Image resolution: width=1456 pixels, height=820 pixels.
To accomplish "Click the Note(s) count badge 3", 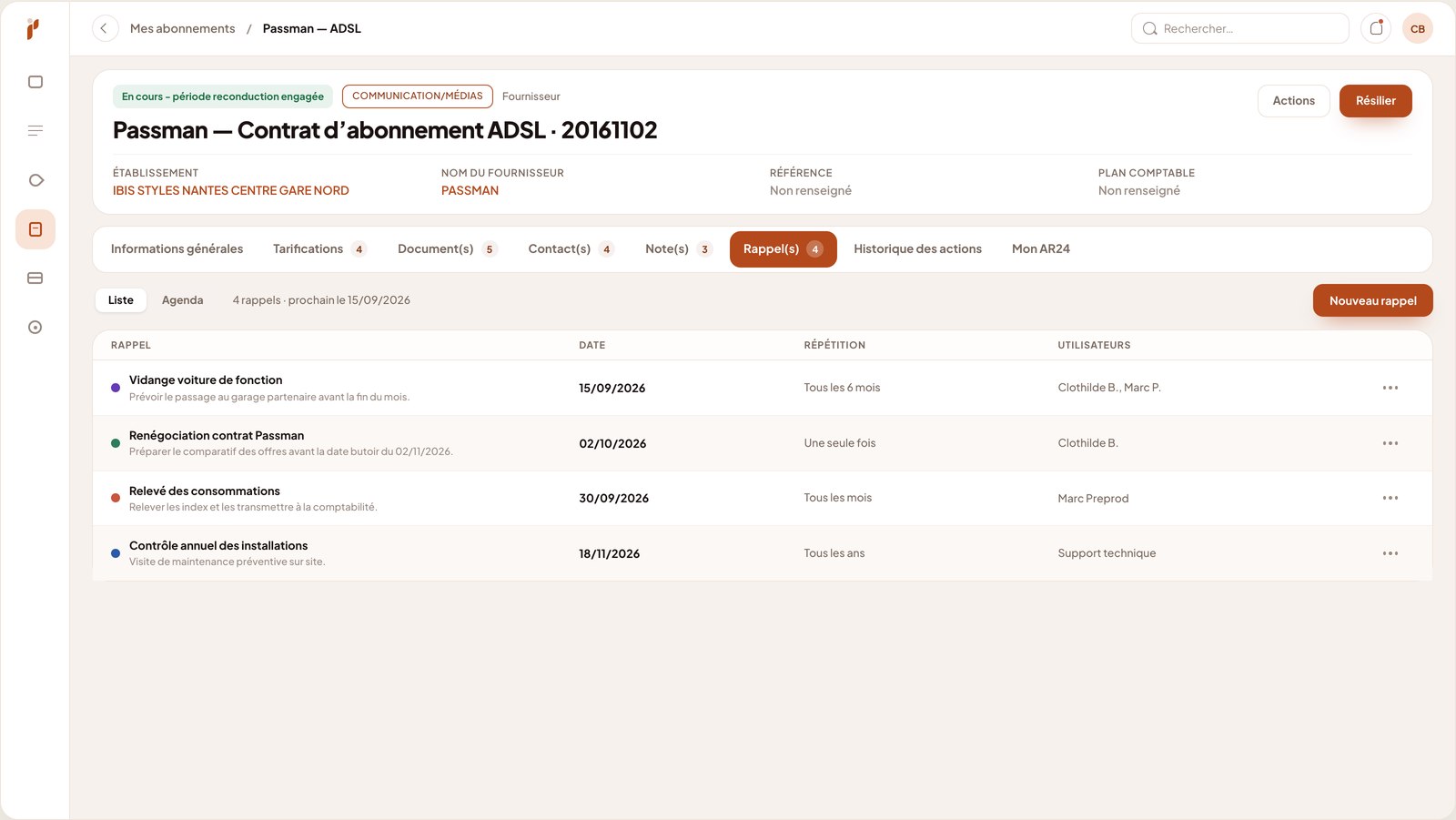I will (704, 249).
